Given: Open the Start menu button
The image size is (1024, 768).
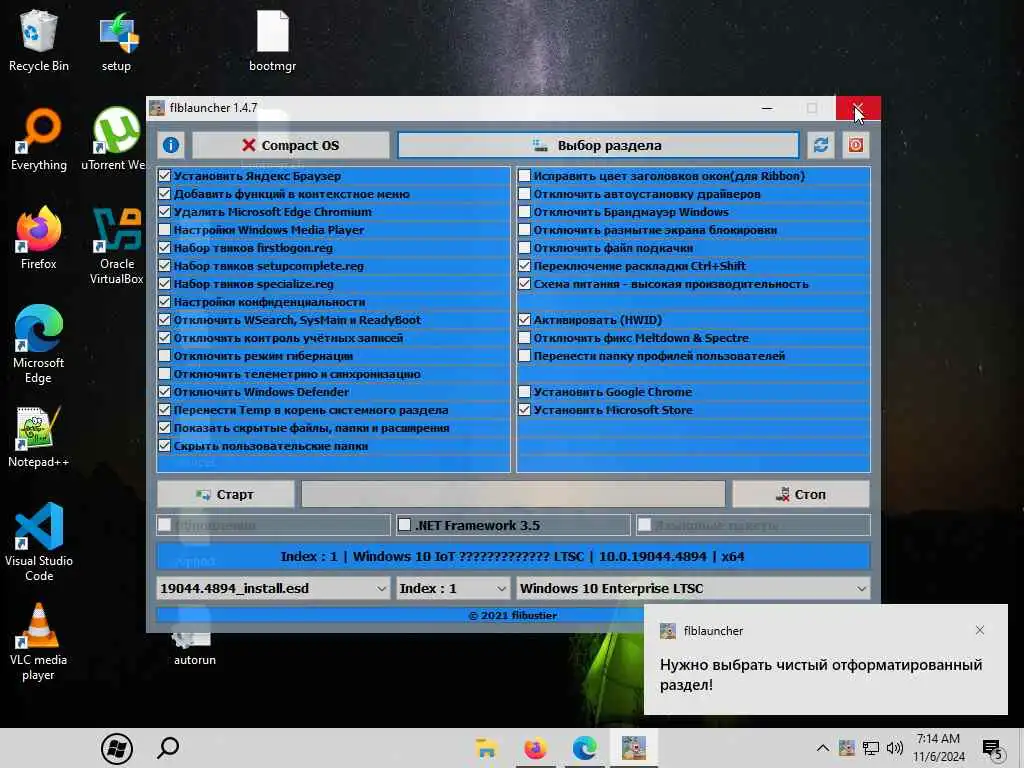Looking at the screenshot, I should (x=117, y=748).
